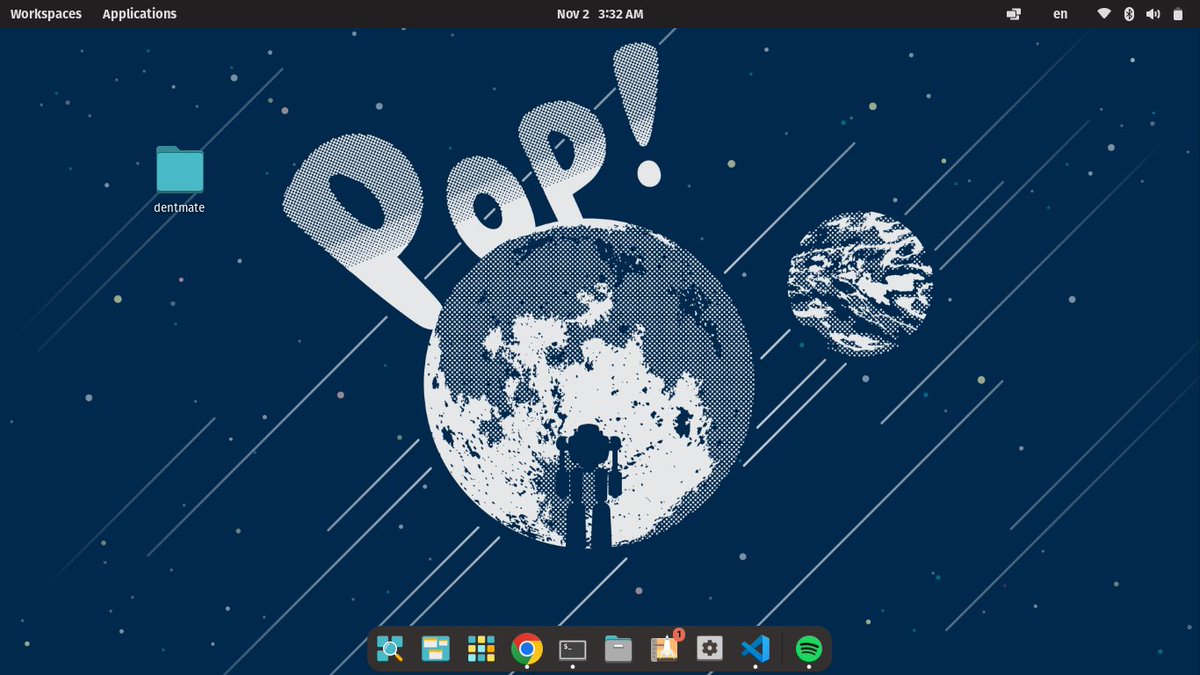Open Spotify from the dock
The height and width of the screenshot is (675, 1200).
pyautogui.click(x=809, y=649)
